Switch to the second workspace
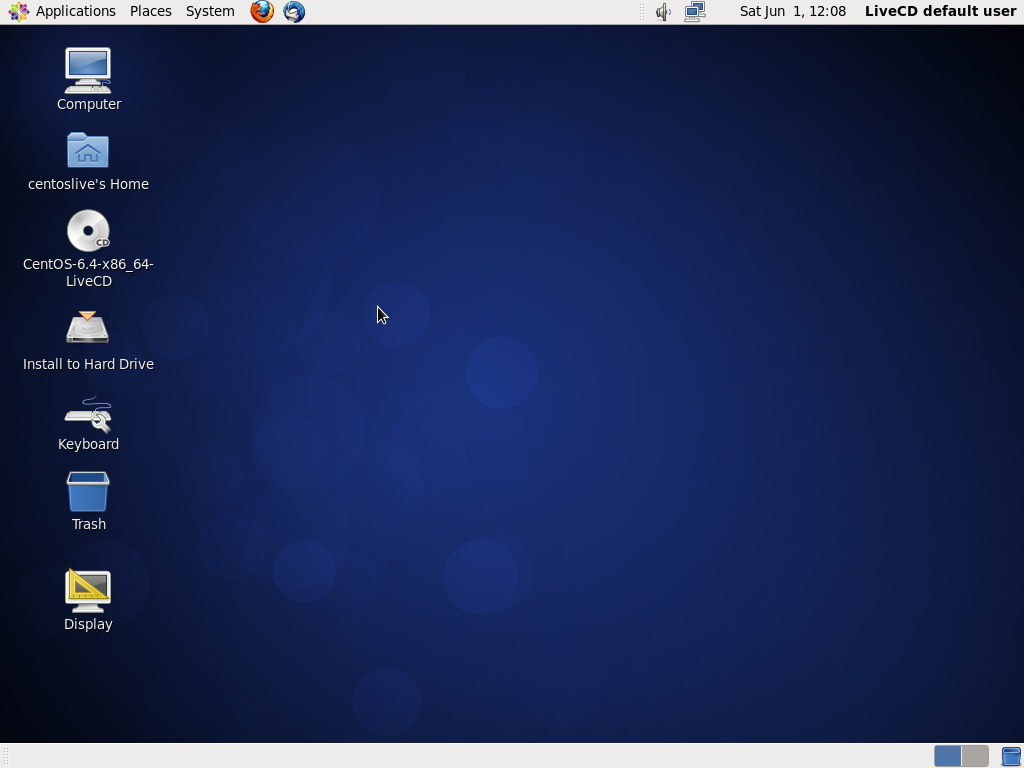The width and height of the screenshot is (1024, 768). (974, 756)
